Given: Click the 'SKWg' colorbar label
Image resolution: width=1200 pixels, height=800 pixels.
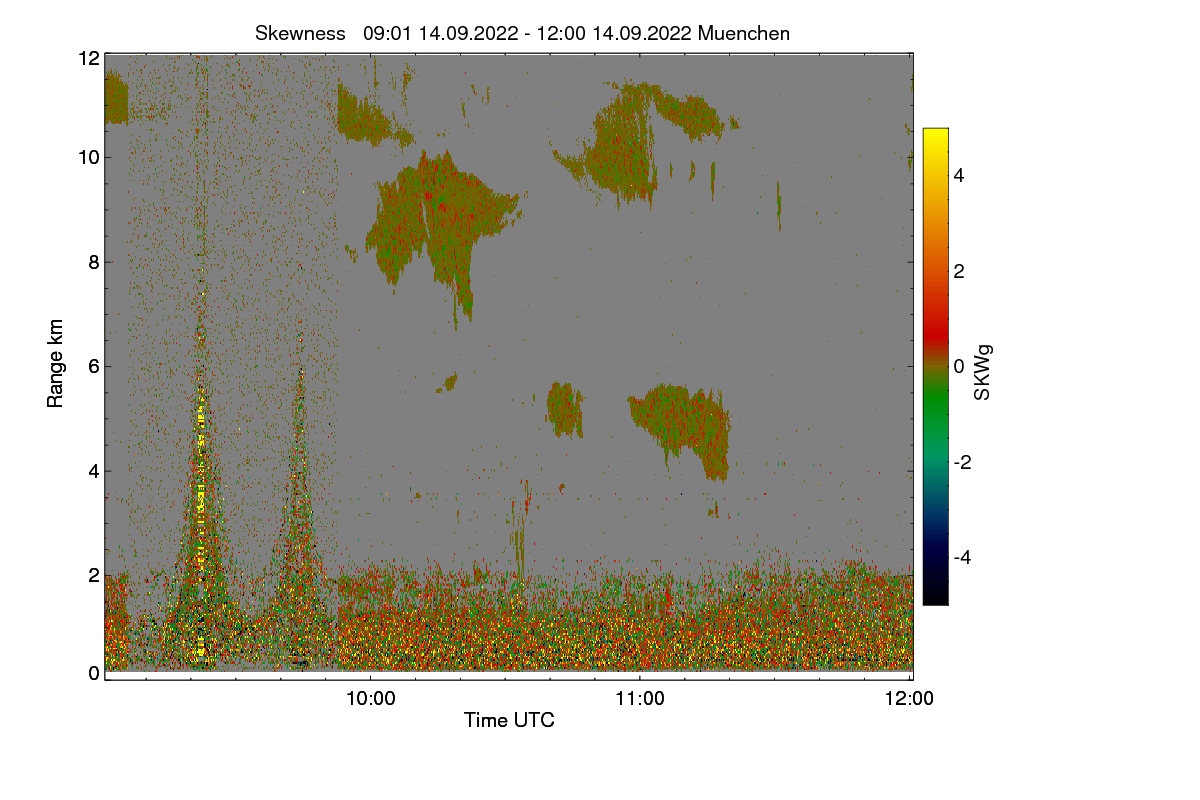Looking at the screenshot, I should click(983, 374).
